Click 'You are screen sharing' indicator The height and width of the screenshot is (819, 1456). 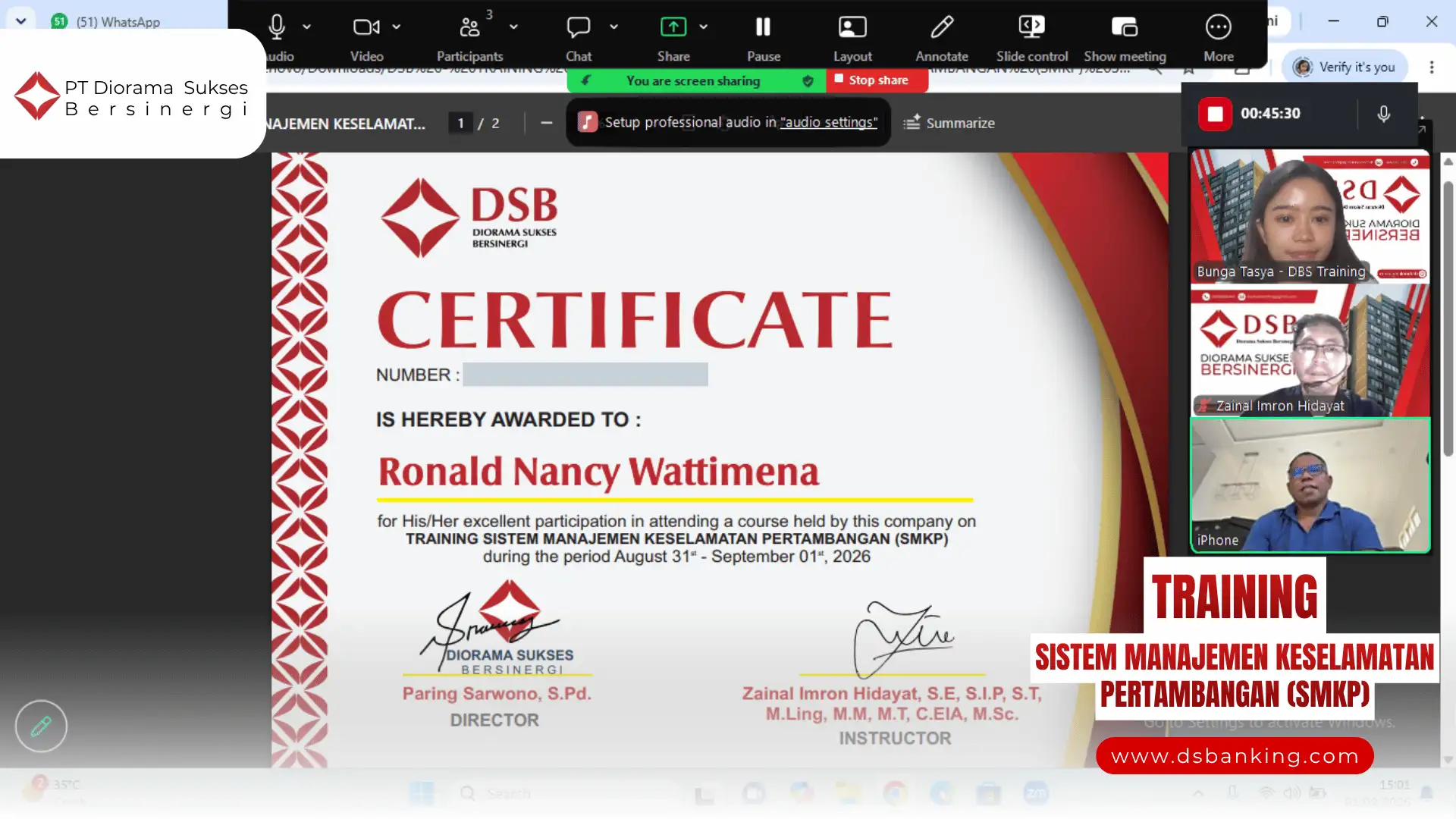(692, 80)
